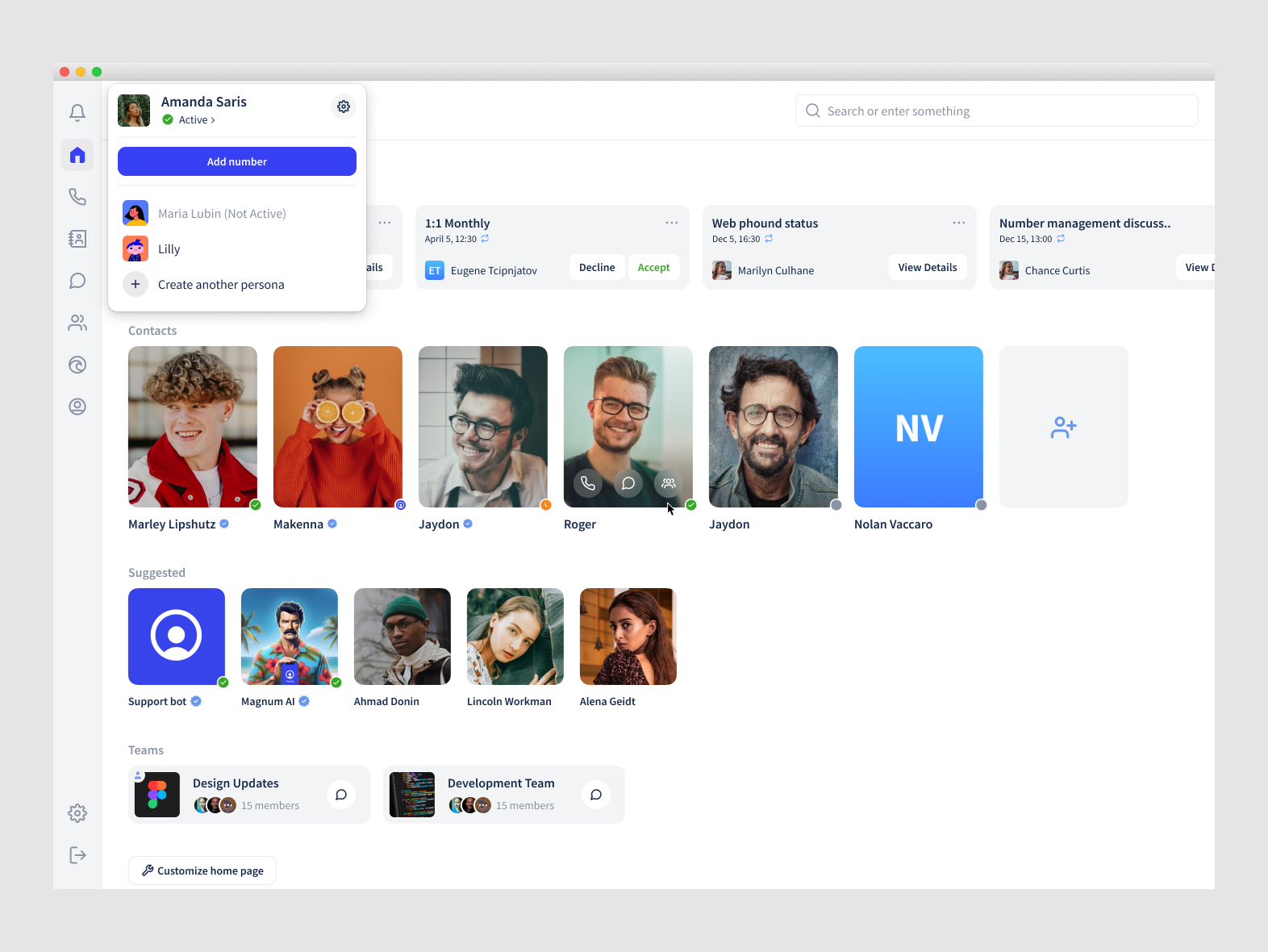Click the Number management discuss.. title
Viewport: 1268px width, 952px height.
[x=1085, y=223]
